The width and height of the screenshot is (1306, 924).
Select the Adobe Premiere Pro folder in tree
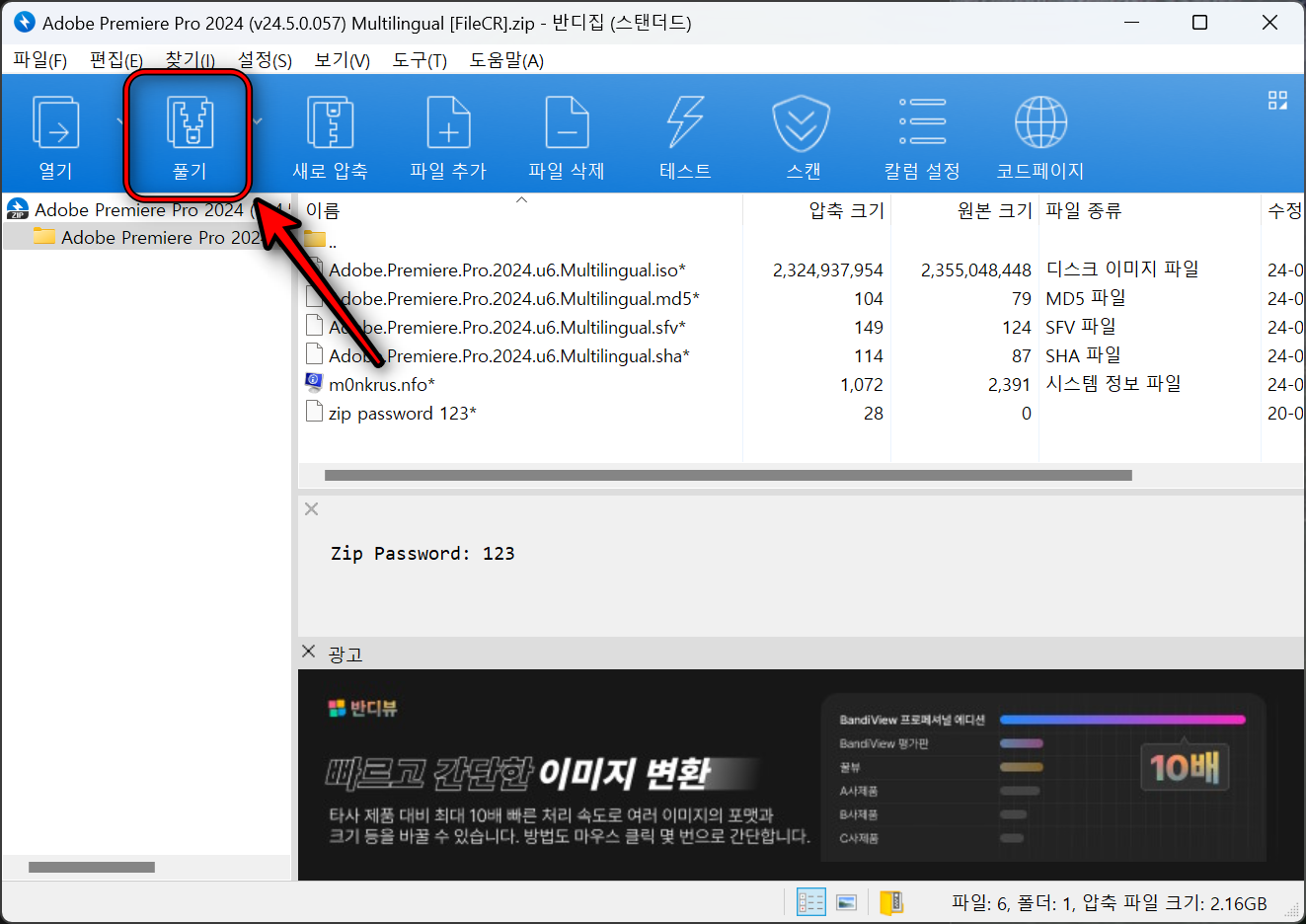tap(148, 237)
